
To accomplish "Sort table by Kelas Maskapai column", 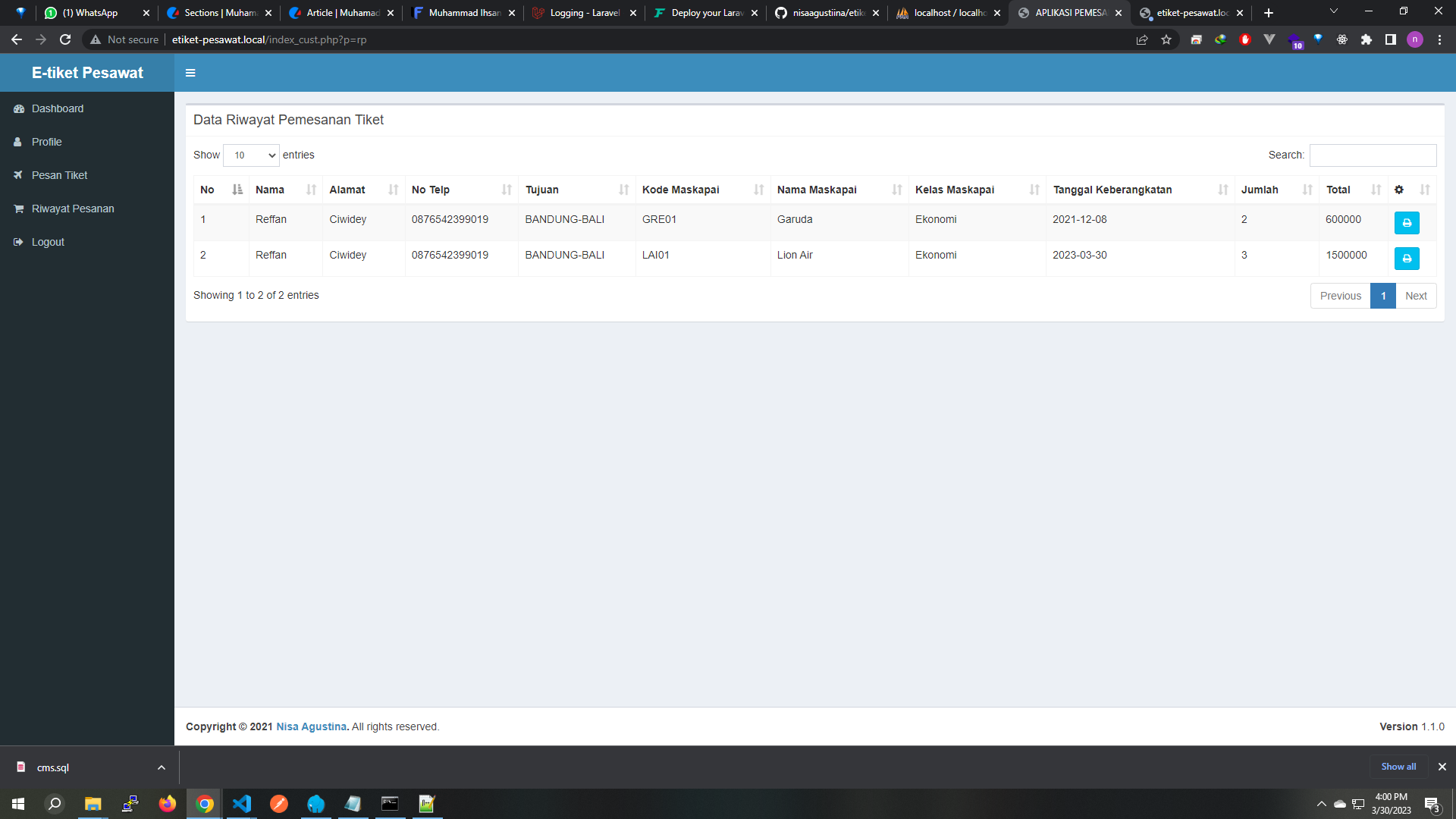I will click(x=977, y=190).
